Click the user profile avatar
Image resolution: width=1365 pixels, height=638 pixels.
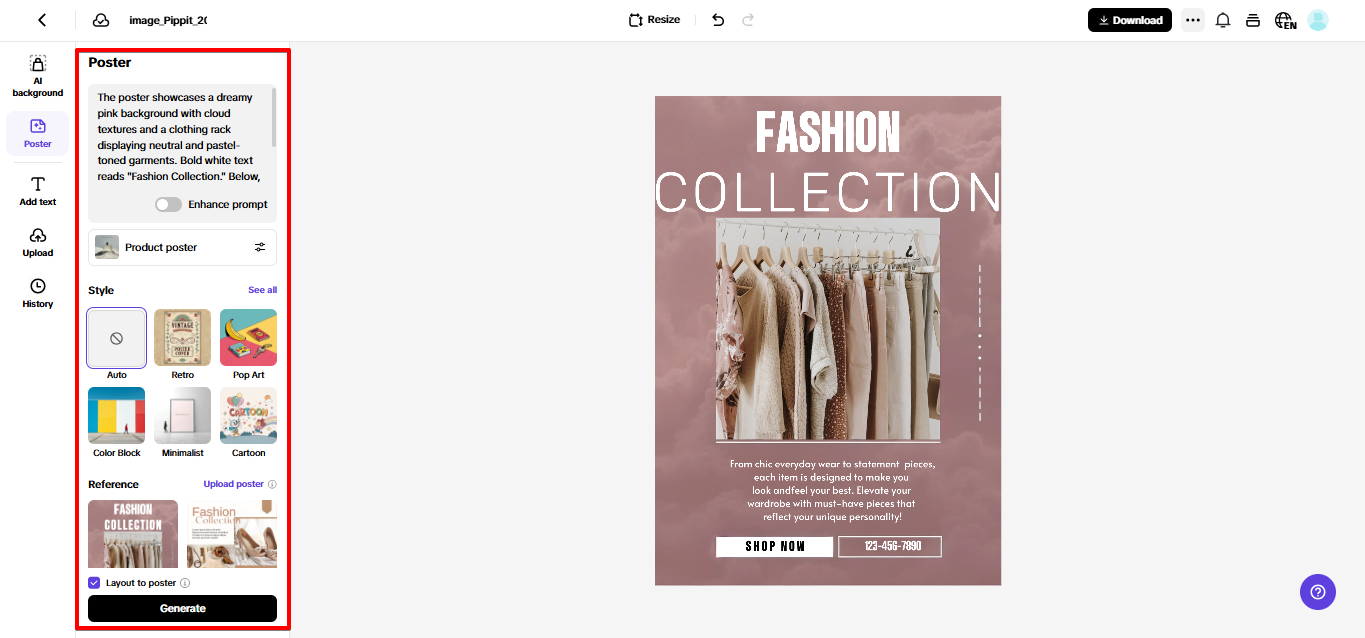tap(1318, 20)
